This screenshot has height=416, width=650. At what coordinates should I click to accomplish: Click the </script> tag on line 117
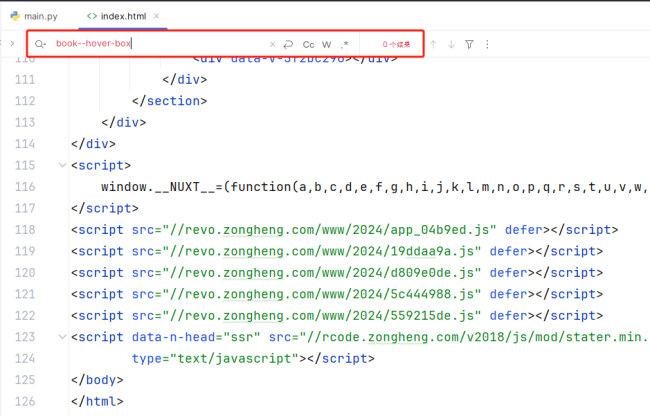104,208
